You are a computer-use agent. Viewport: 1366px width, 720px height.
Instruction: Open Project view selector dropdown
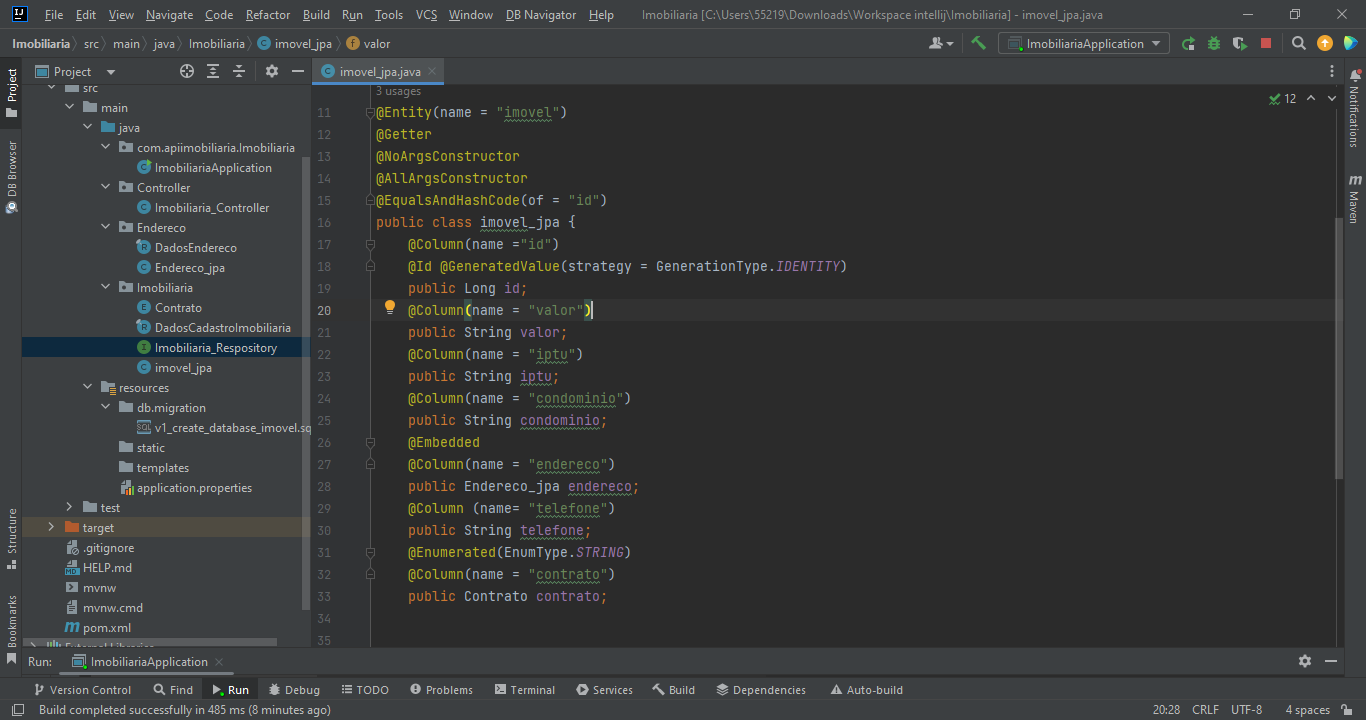point(76,71)
